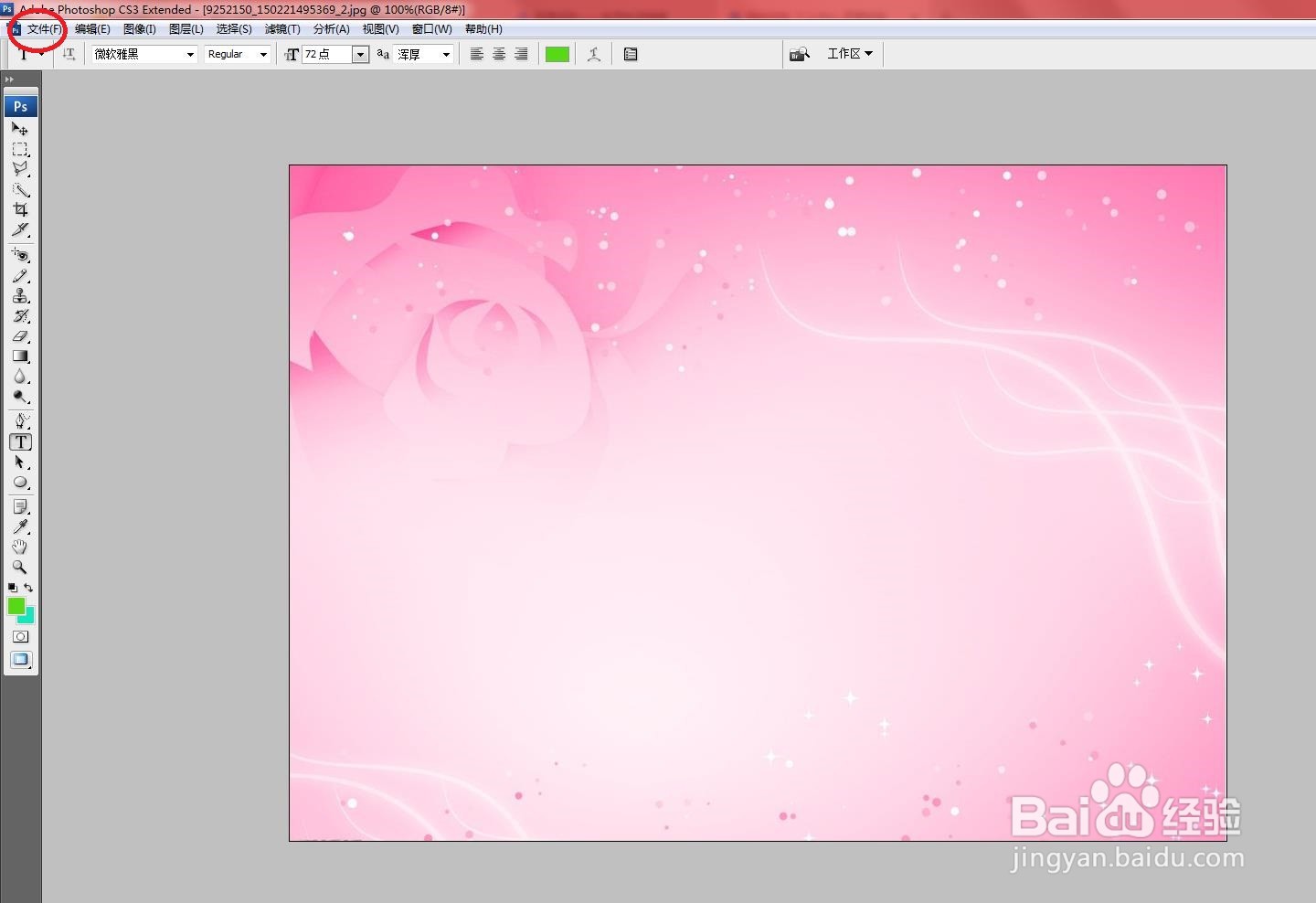Select the Eraser tool

(20, 335)
